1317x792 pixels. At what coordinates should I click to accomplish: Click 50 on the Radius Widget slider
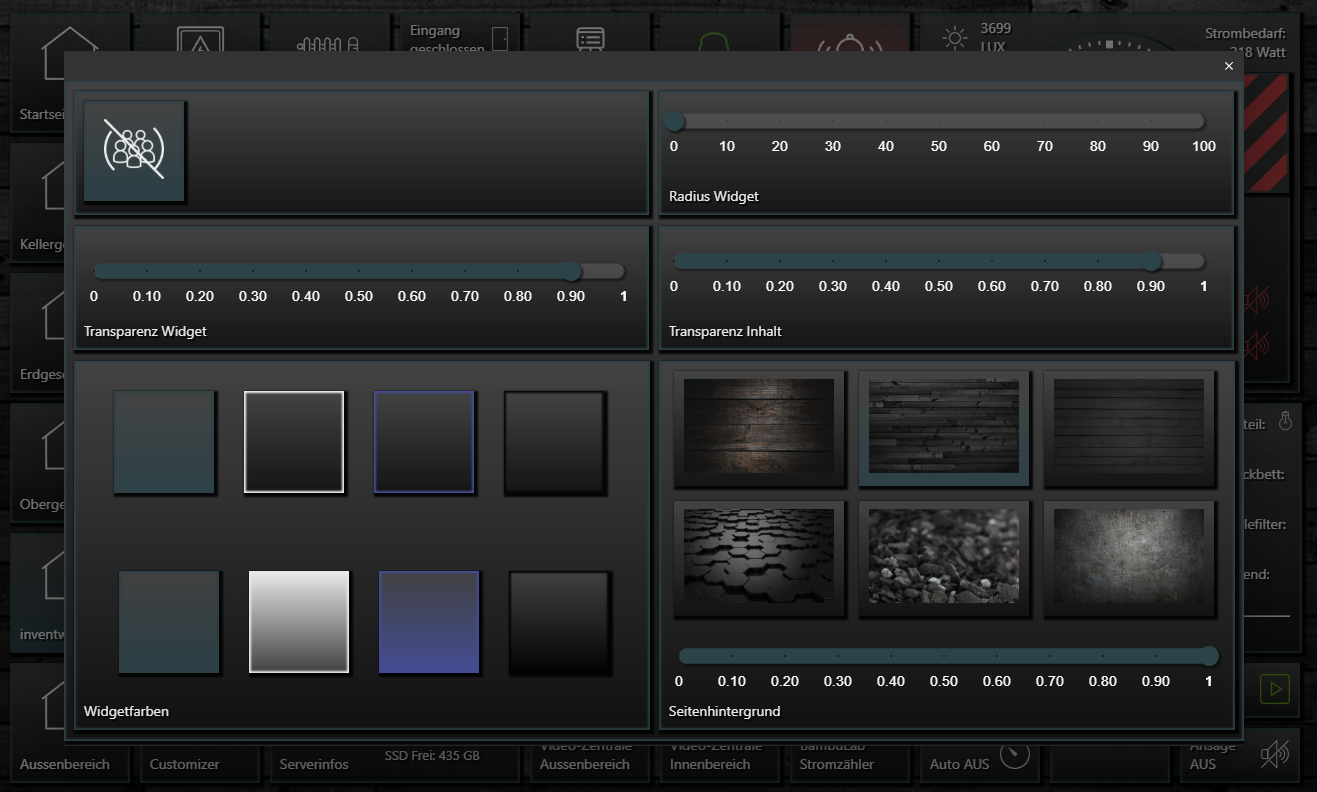click(x=938, y=122)
